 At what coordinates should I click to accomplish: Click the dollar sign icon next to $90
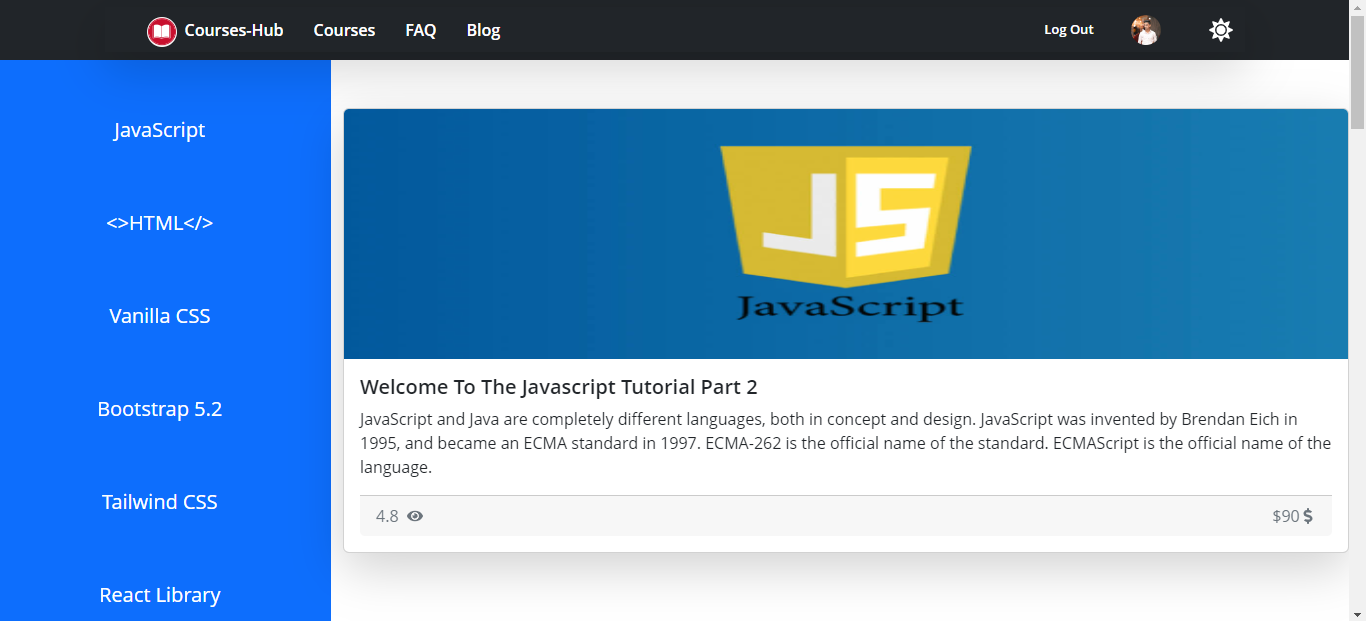pos(1308,516)
